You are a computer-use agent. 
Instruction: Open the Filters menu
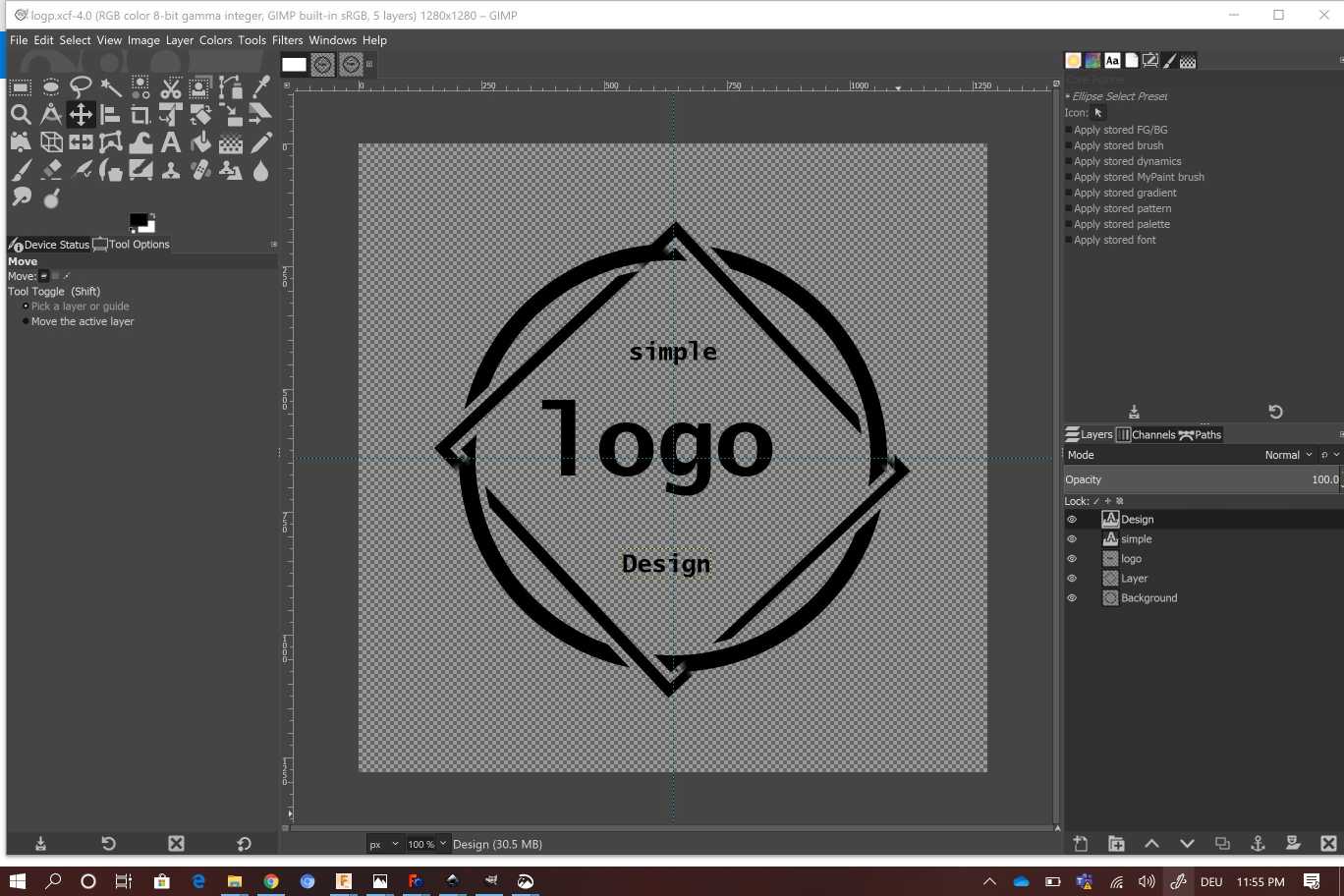pyautogui.click(x=287, y=40)
